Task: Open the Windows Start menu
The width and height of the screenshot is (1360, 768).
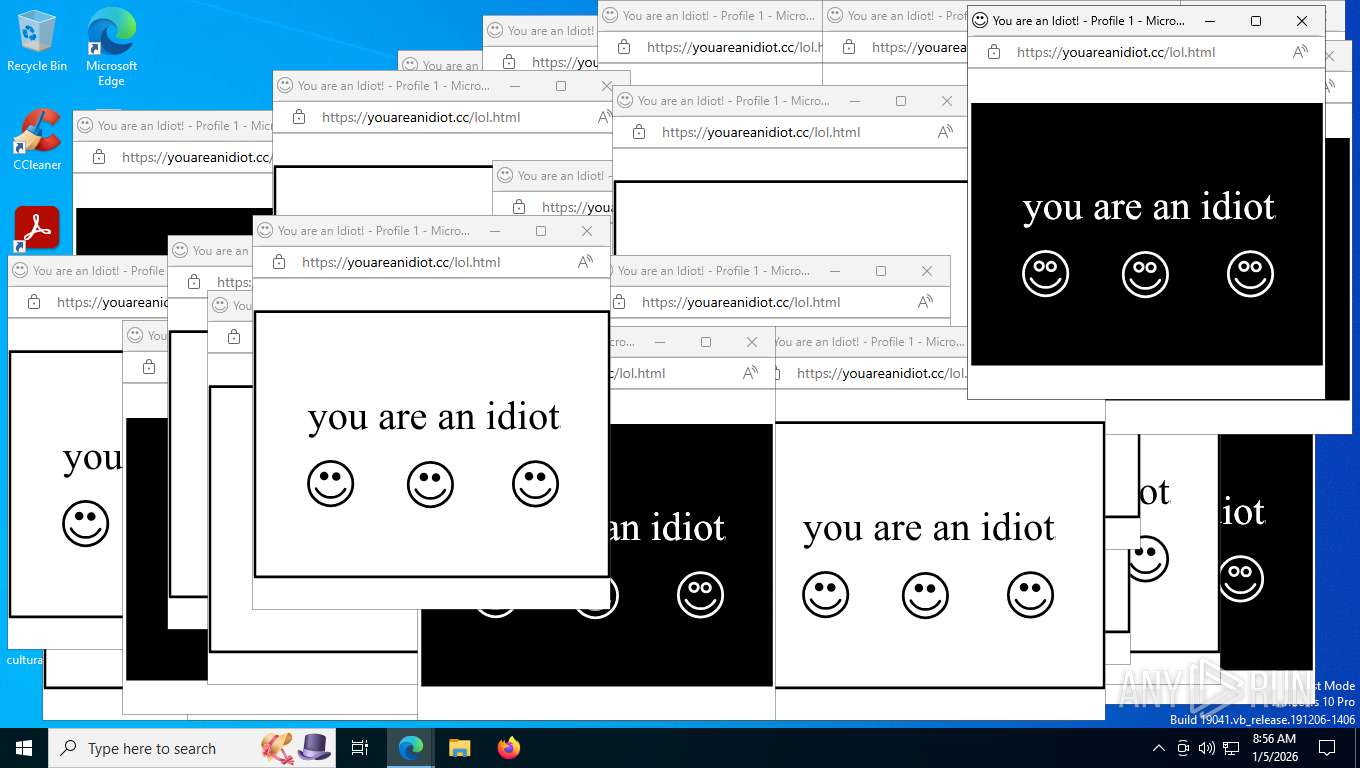Action: [x=24, y=748]
